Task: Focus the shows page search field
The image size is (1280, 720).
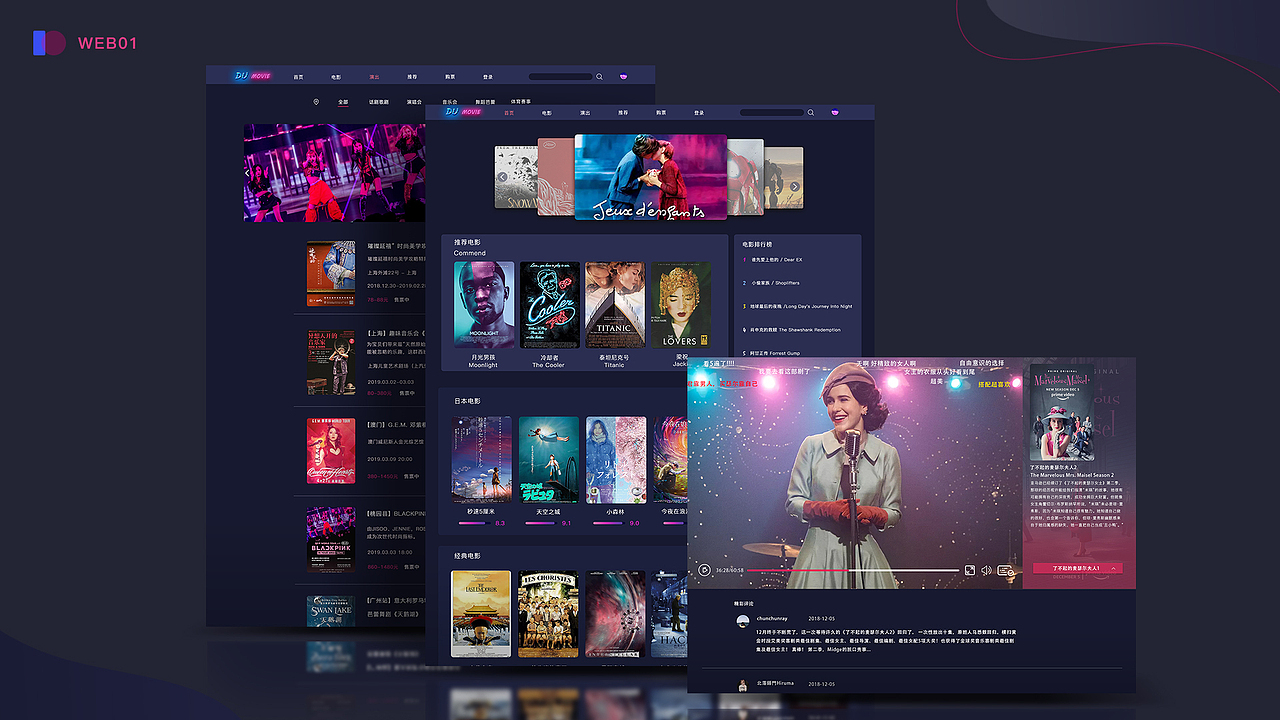Action: point(561,76)
